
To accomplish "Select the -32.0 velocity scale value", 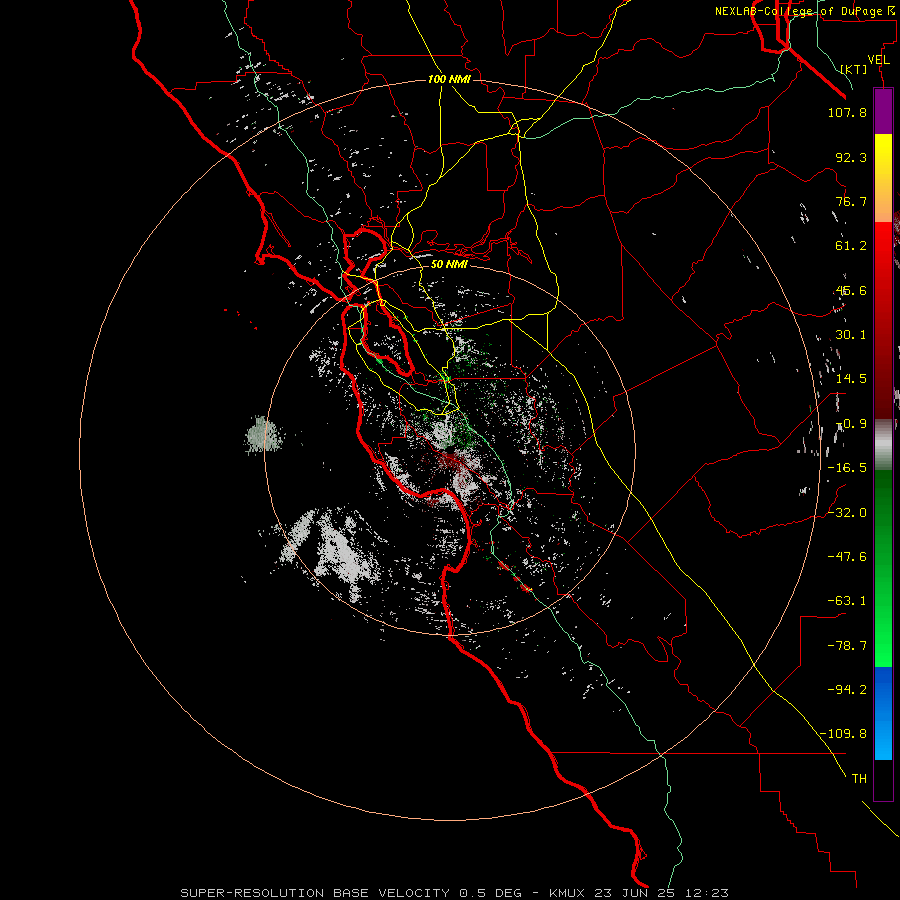I will [x=847, y=513].
